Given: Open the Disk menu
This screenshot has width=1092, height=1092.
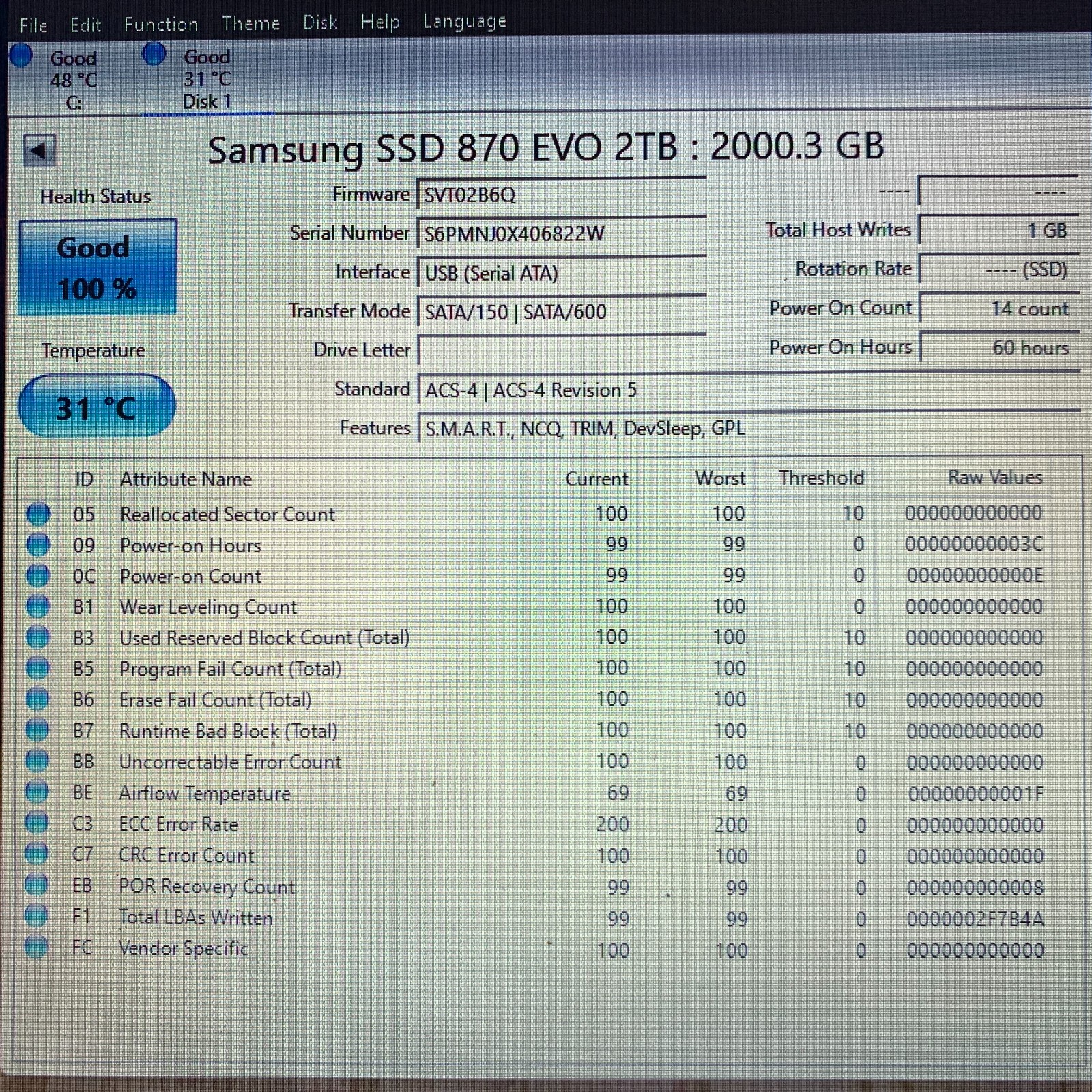Looking at the screenshot, I should click(320, 23).
